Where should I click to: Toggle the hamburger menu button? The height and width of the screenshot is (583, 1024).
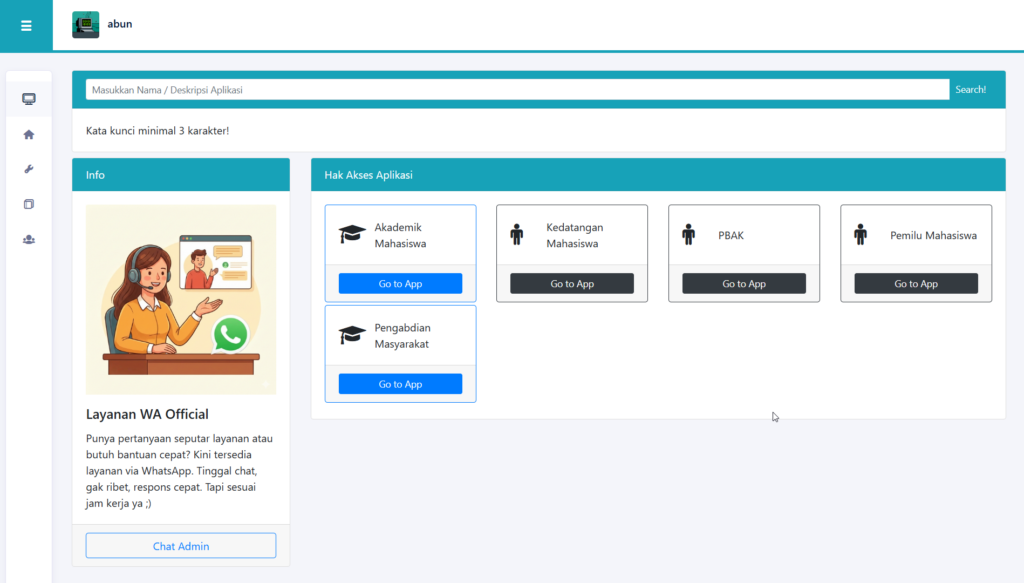(x=26, y=25)
